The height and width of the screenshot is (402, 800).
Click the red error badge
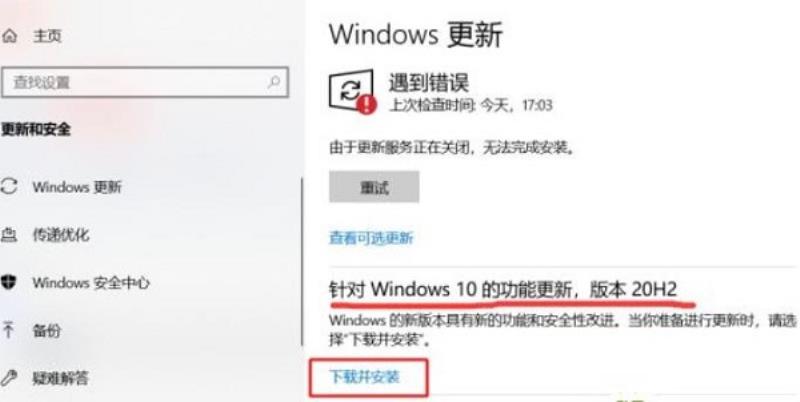click(x=366, y=105)
